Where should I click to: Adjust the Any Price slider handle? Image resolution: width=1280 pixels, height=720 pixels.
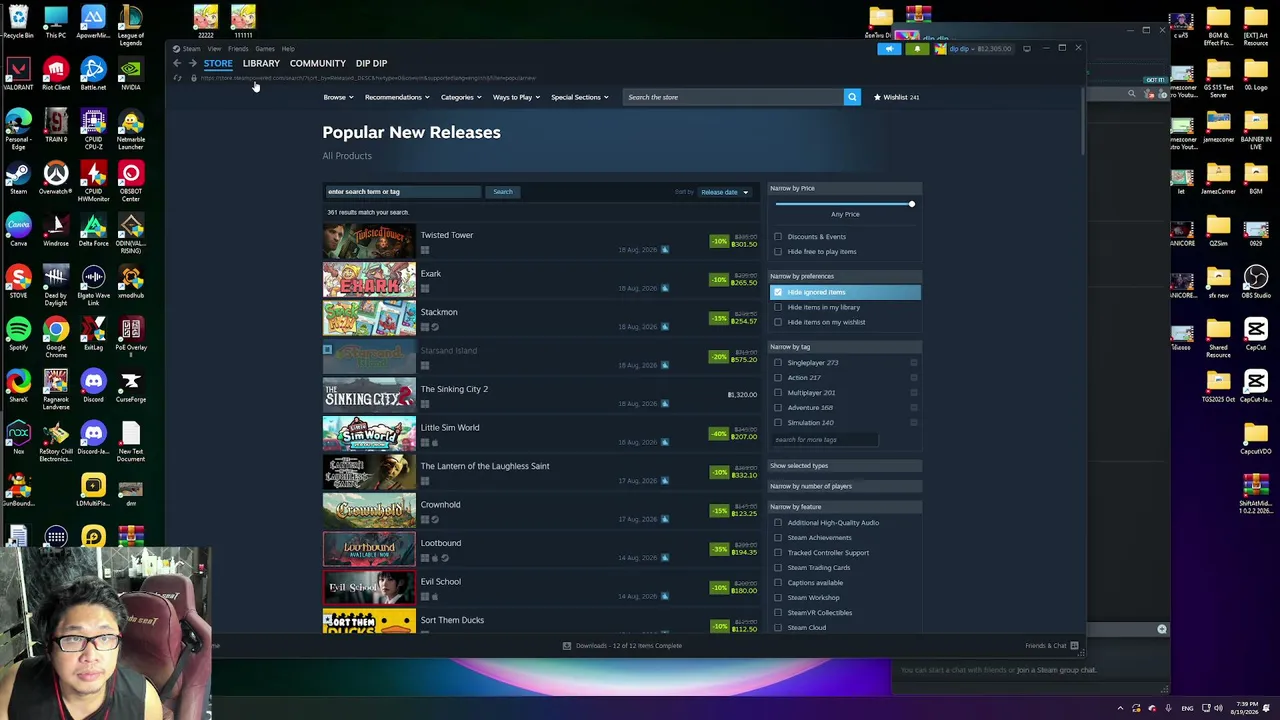911,204
